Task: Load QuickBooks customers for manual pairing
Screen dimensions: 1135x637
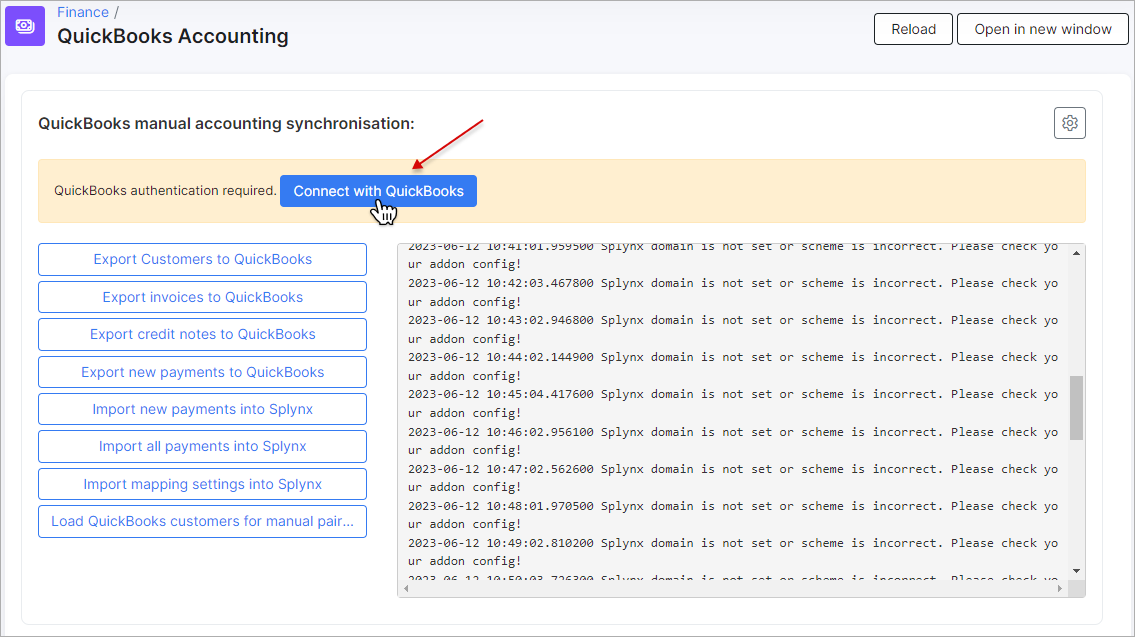Action: (203, 521)
